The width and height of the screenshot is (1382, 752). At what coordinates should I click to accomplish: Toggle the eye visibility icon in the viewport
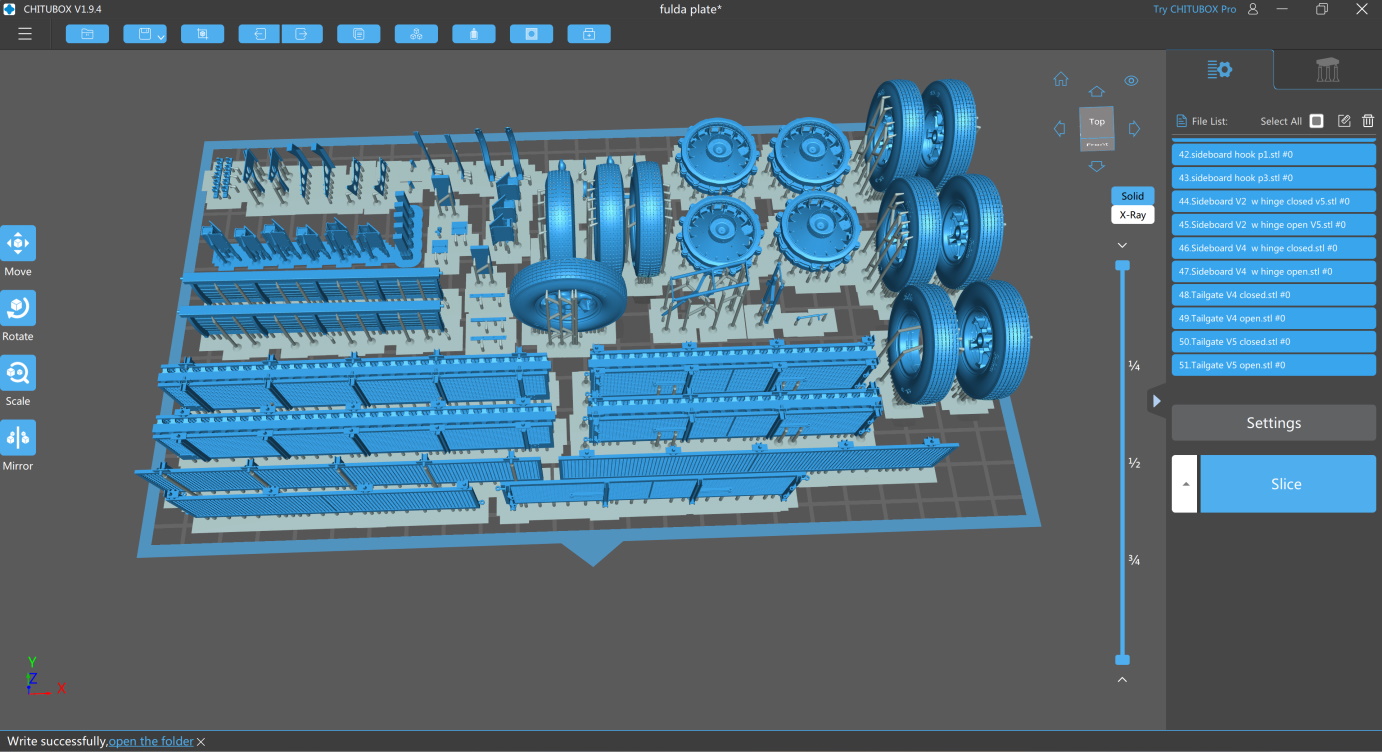click(x=1131, y=81)
